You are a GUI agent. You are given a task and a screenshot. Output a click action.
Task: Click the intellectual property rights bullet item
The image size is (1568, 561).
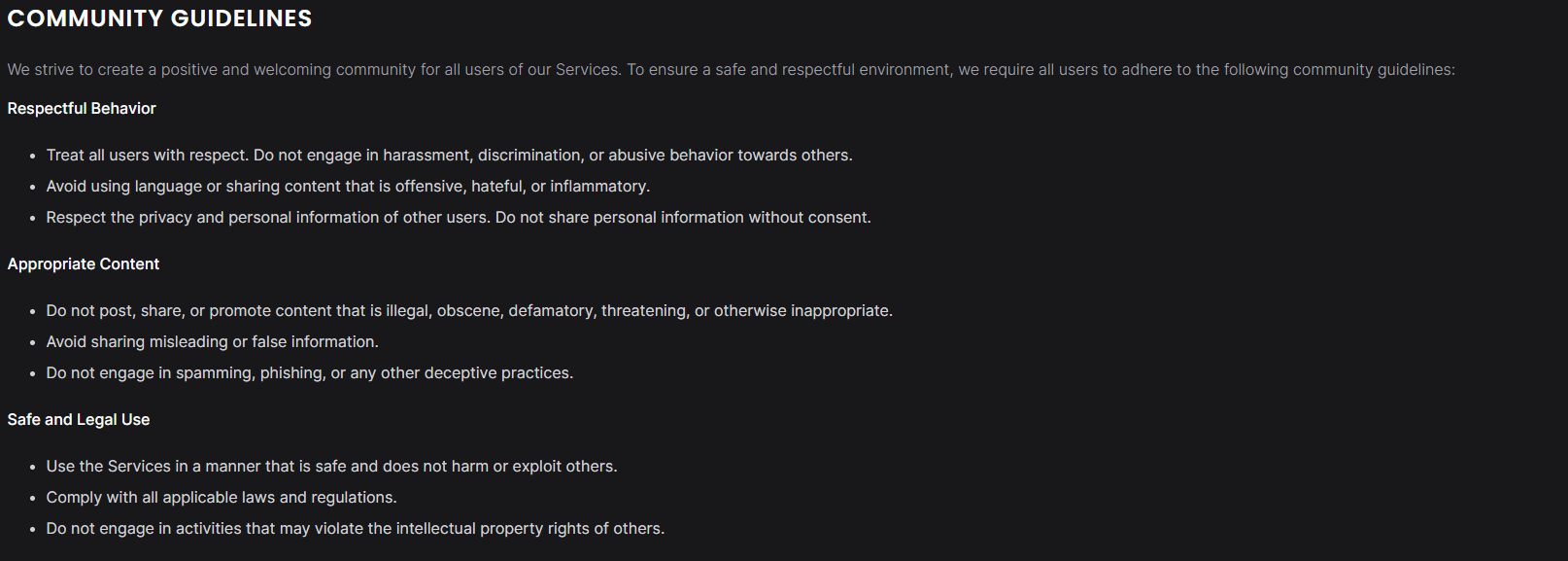(x=356, y=529)
